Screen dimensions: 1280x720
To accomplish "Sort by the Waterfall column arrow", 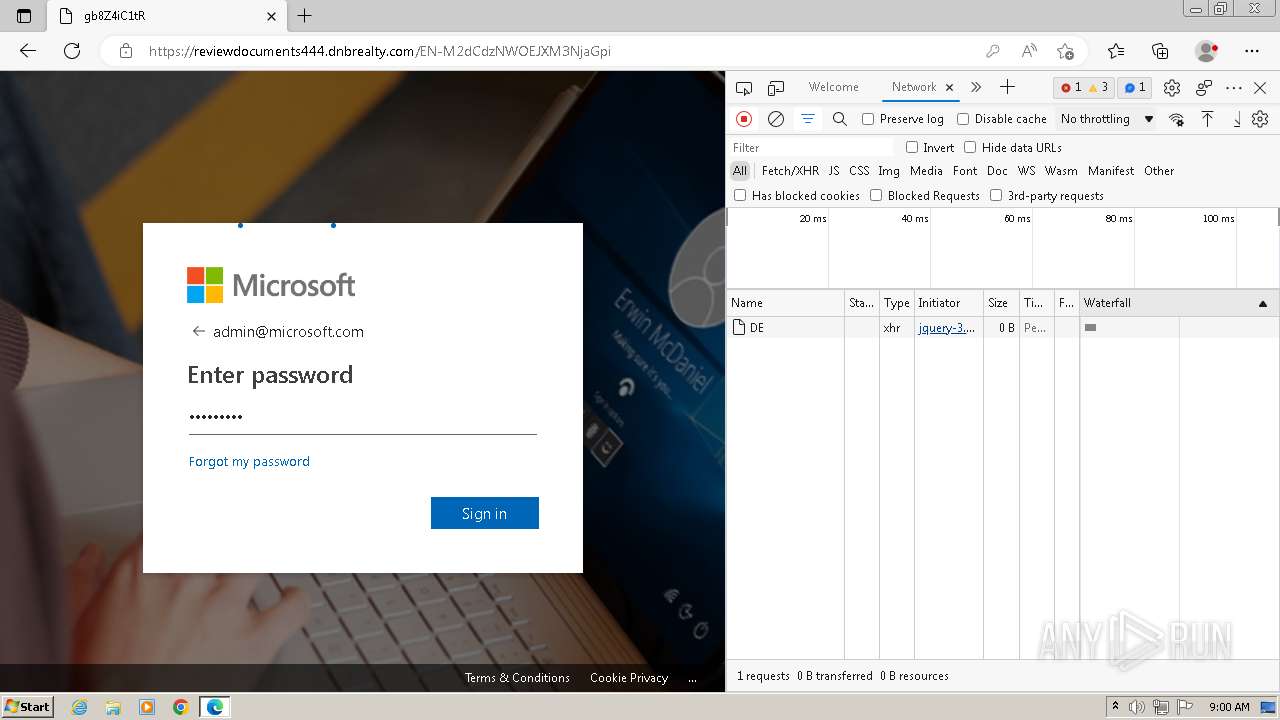I will [1262, 303].
